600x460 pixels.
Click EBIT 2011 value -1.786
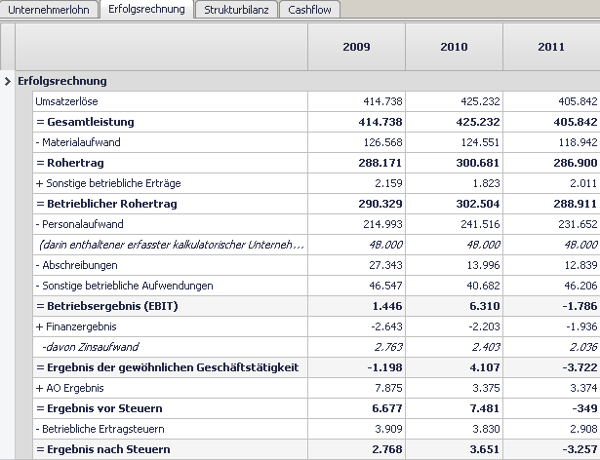(579, 306)
